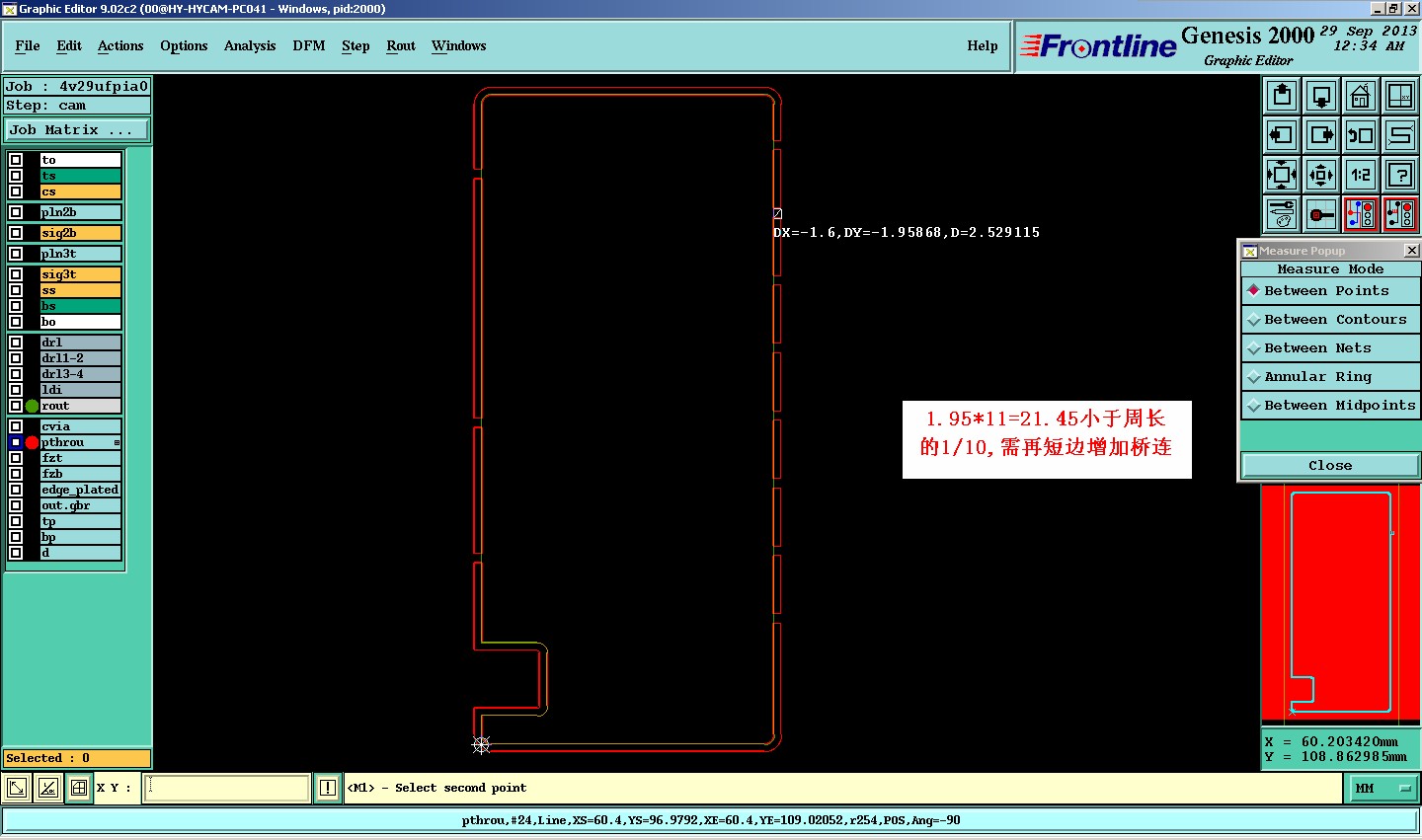Toggle the checkbox for layer pln3t
Viewport: 1422px width, 840px height.
16,254
